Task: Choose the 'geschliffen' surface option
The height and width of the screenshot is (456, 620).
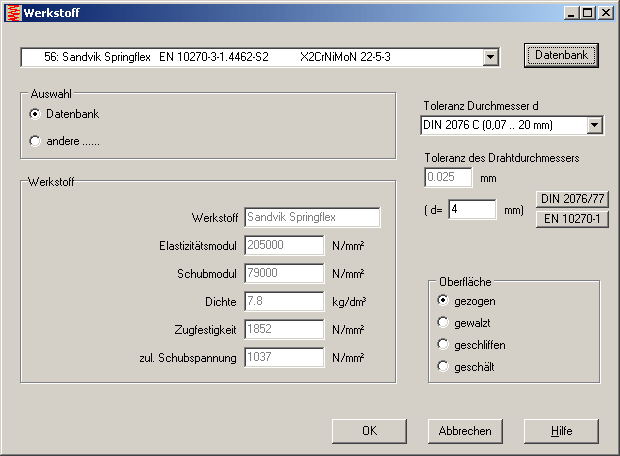Action: [x=444, y=345]
